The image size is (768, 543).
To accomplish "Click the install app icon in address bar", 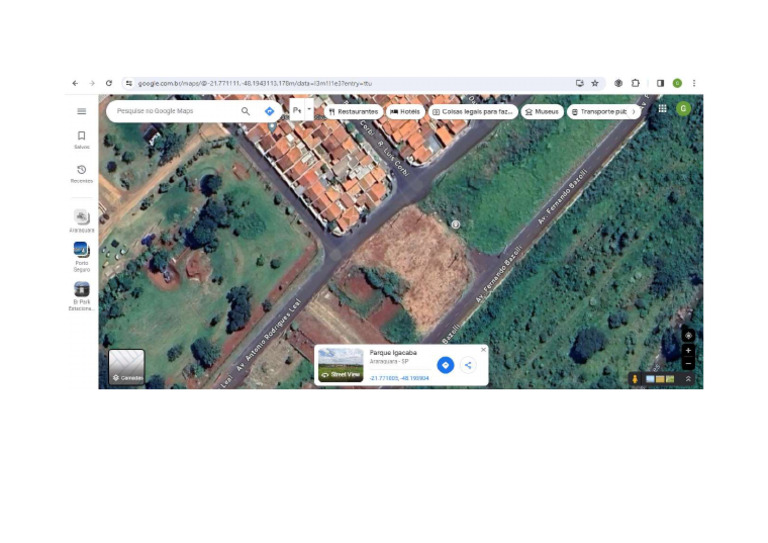I will coord(579,83).
